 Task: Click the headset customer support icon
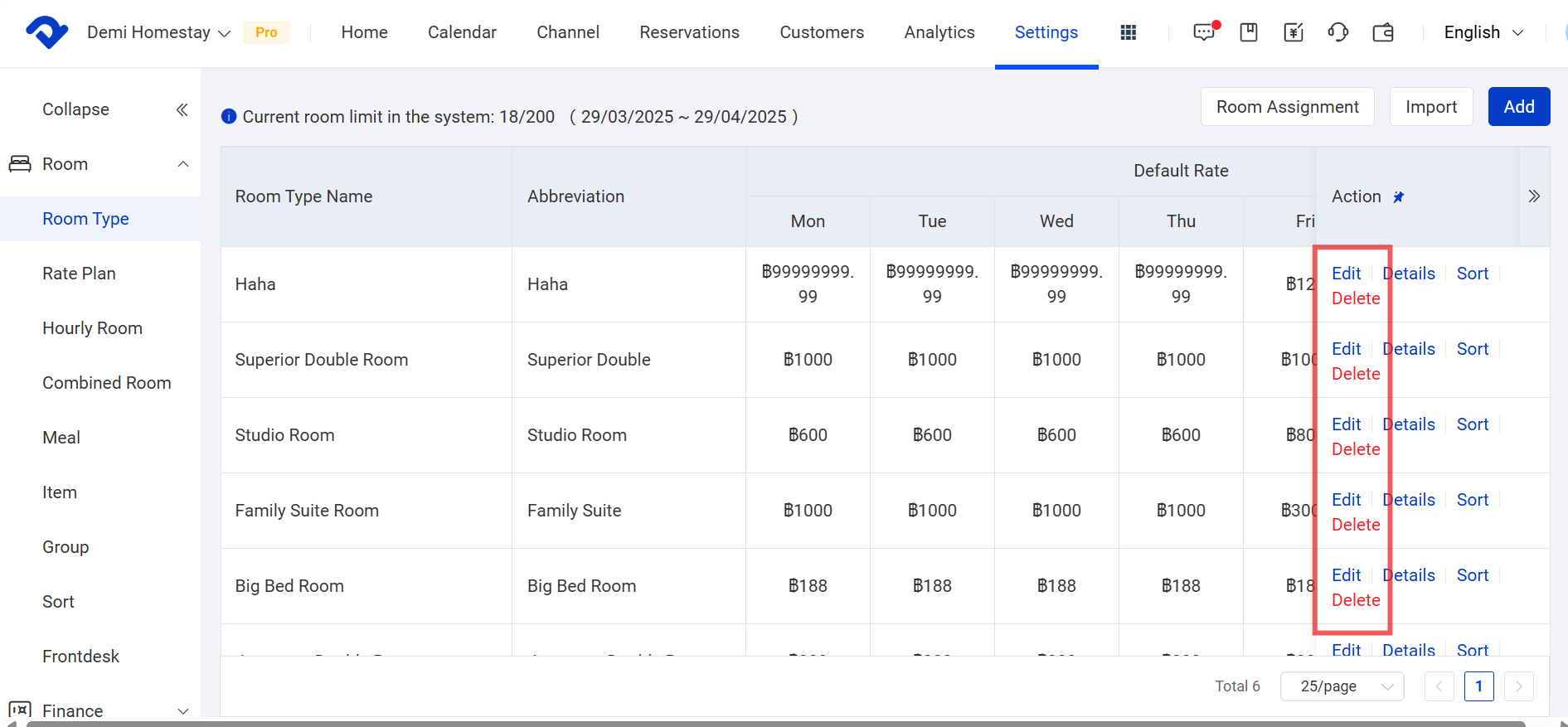(x=1337, y=32)
